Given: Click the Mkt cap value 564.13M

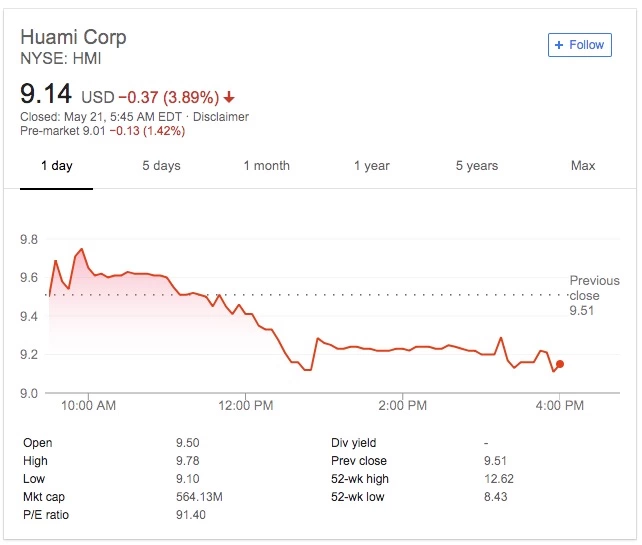Looking at the screenshot, I should [x=200, y=497].
